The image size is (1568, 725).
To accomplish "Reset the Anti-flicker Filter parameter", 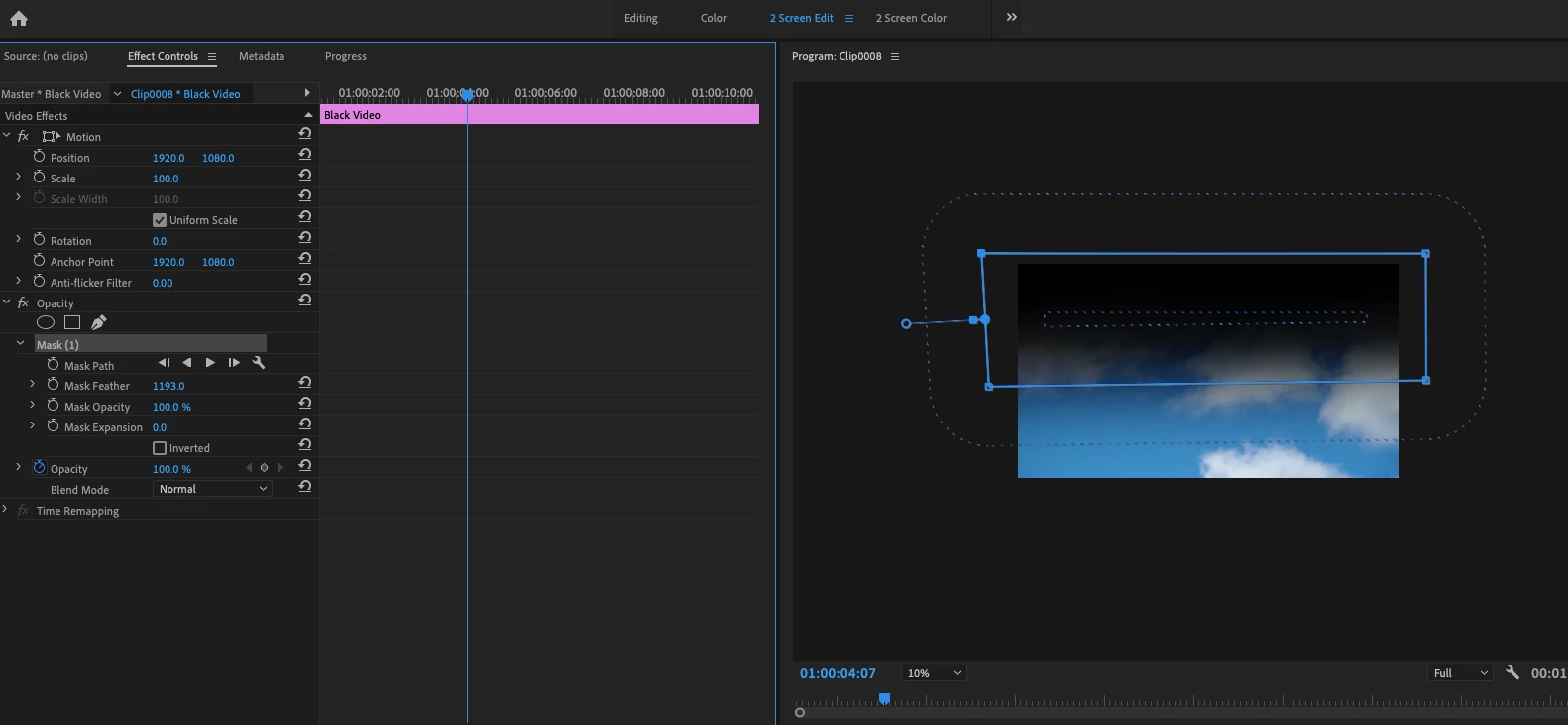I will click(x=305, y=280).
